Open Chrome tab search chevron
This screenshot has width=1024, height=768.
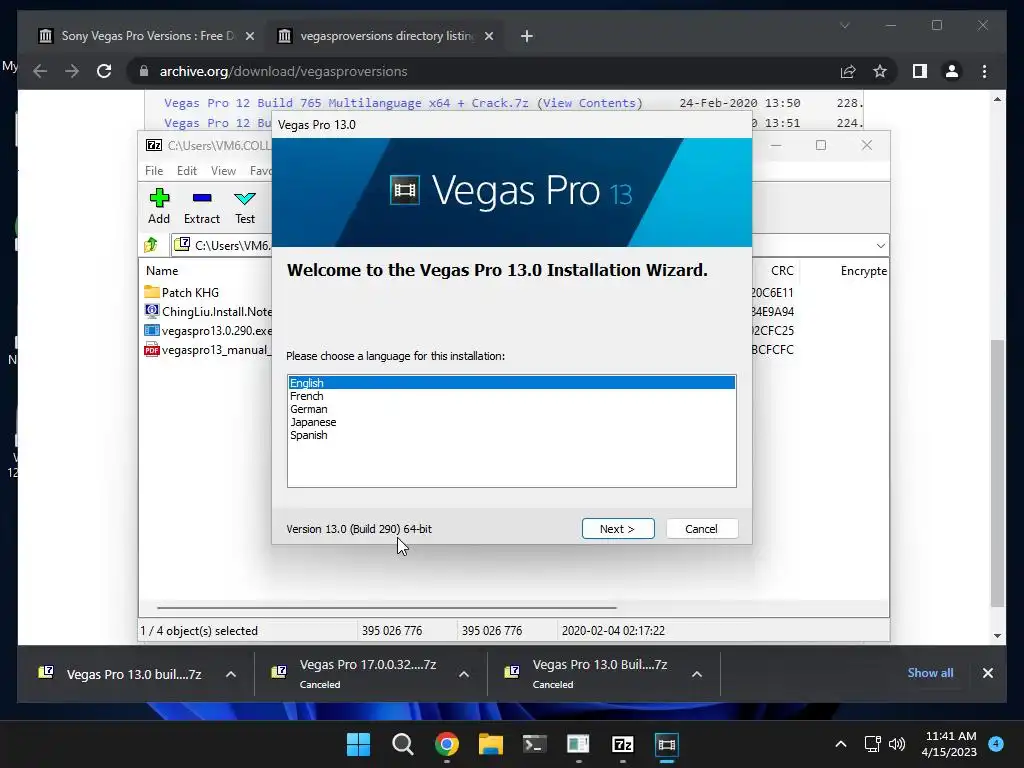[844, 25]
